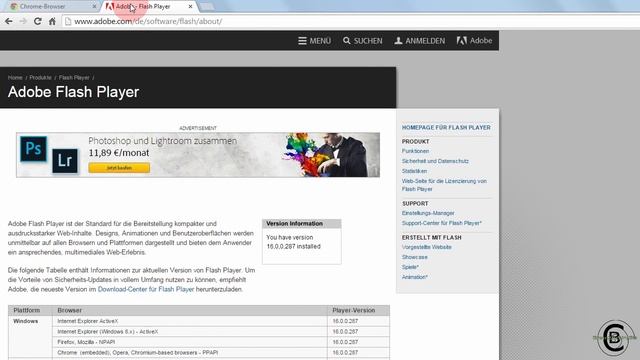Viewport: 640px width, 360px height.
Task: Open Web-Seite für die Lizenzierung link
Action: pos(444,185)
